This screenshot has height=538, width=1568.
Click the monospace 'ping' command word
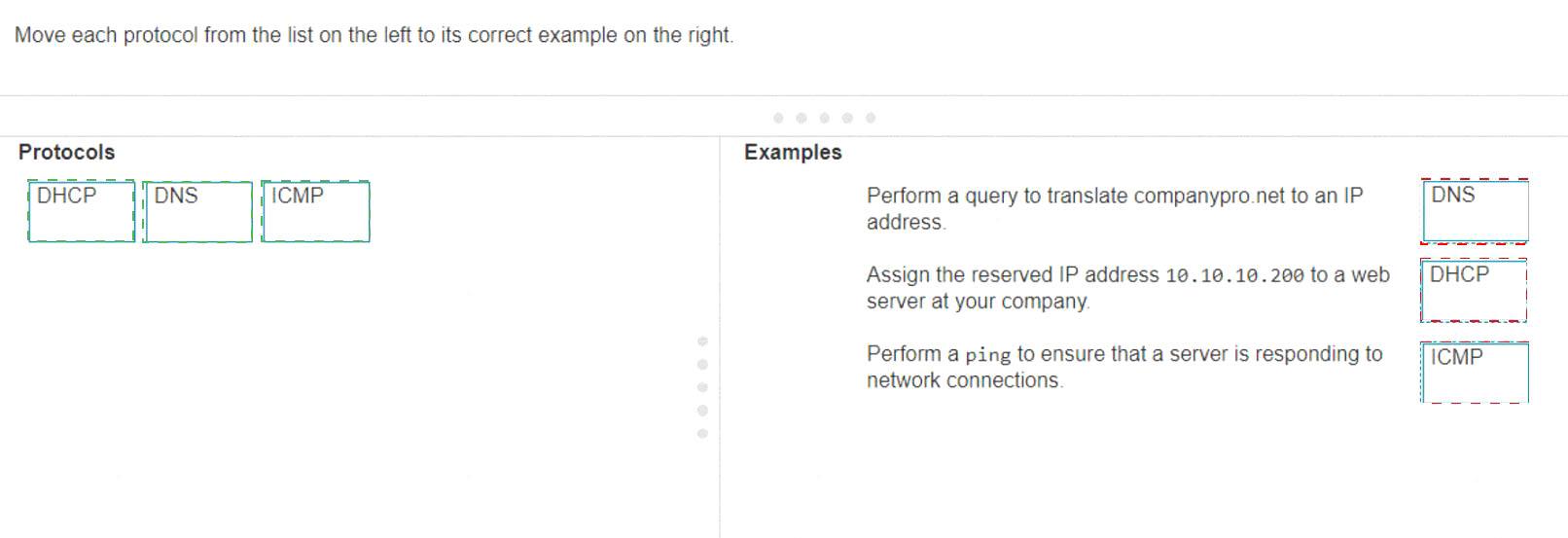pyautogui.click(x=987, y=355)
